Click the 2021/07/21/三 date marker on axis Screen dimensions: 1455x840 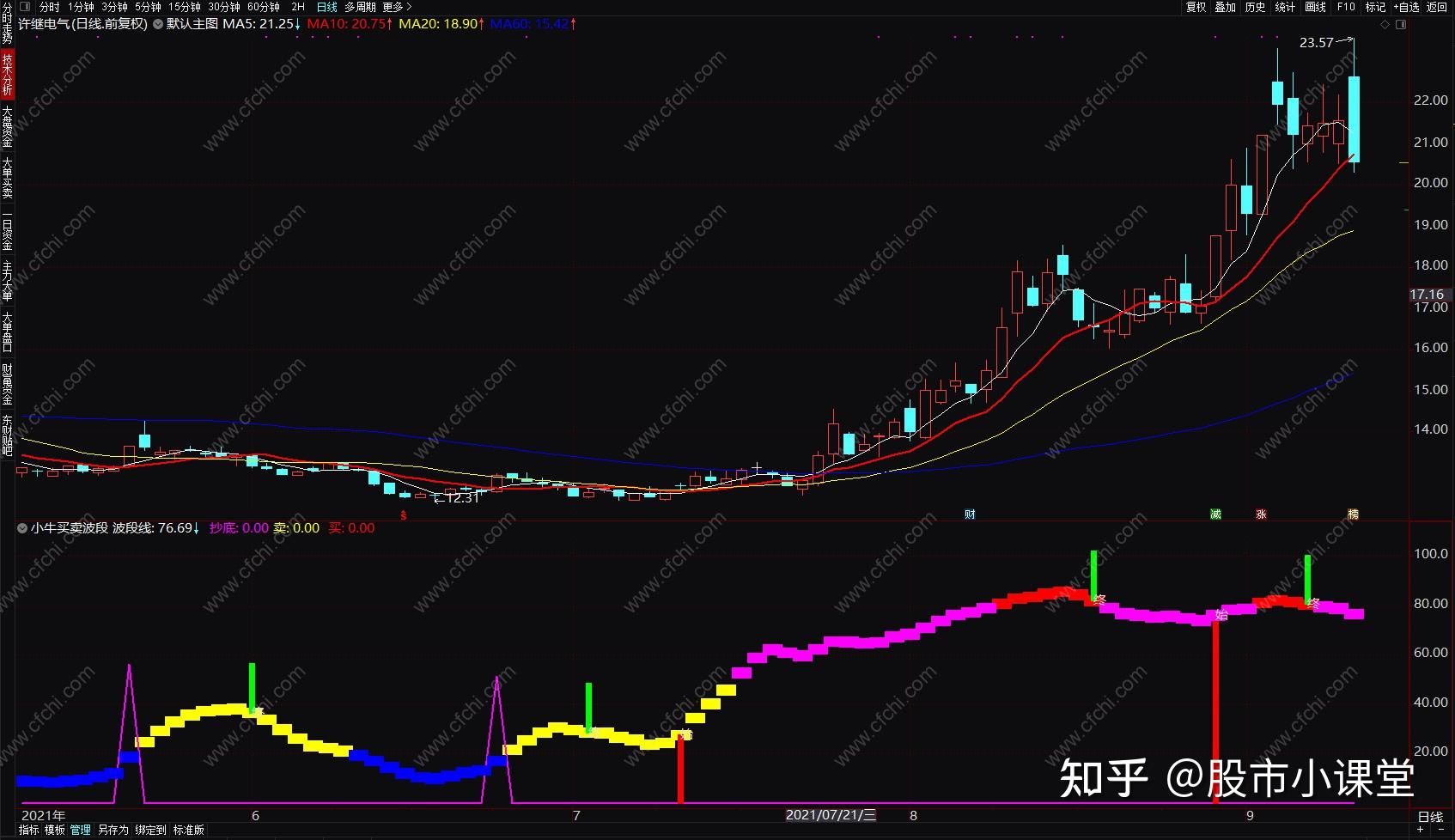pyautogui.click(x=831, y=815)
